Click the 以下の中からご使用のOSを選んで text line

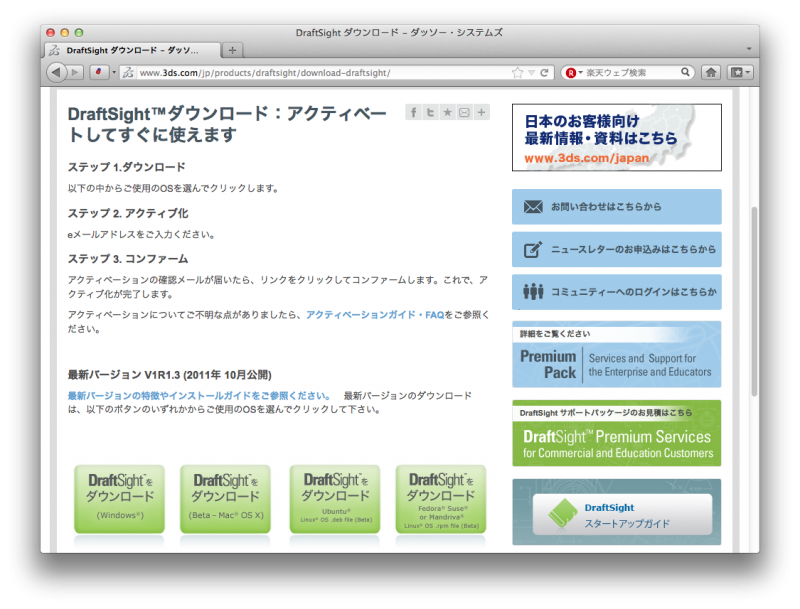click(173, 189)
